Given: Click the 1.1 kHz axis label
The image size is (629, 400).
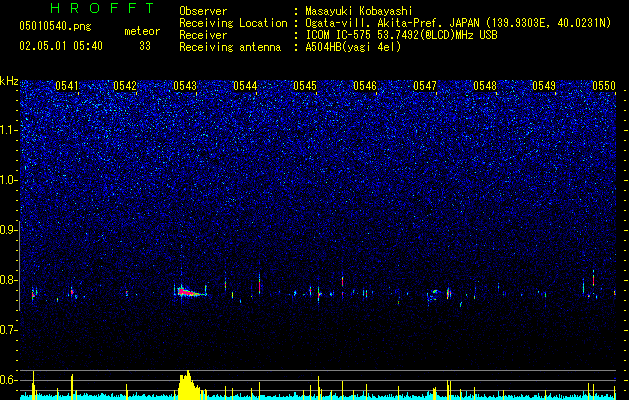Looking at the screenshot, I should click(8, 130).
